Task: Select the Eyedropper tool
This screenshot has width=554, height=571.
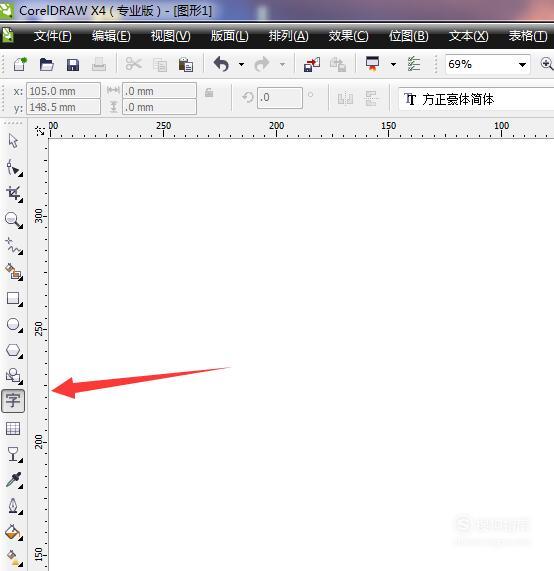Action: (14, 480)
